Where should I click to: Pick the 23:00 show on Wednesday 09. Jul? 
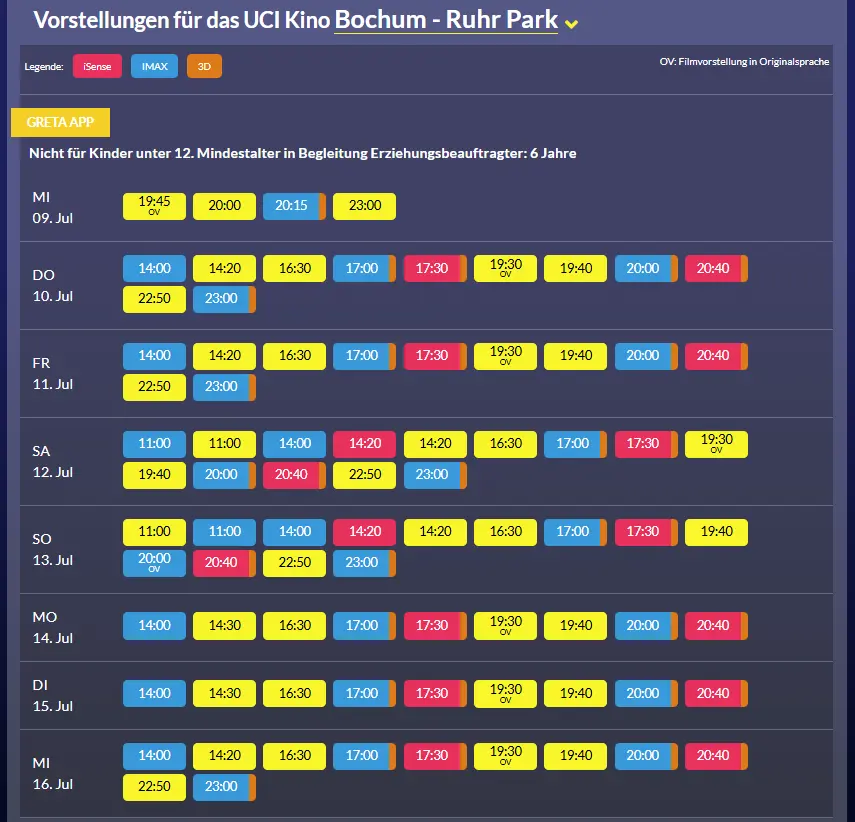(364, 206)
